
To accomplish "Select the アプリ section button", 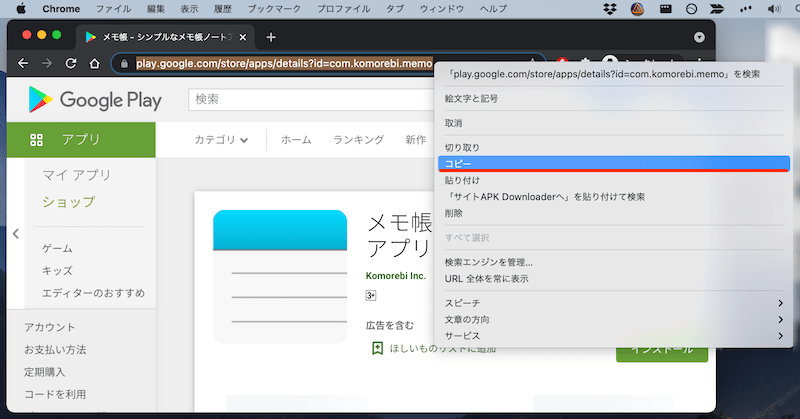I will pos(81,139).
